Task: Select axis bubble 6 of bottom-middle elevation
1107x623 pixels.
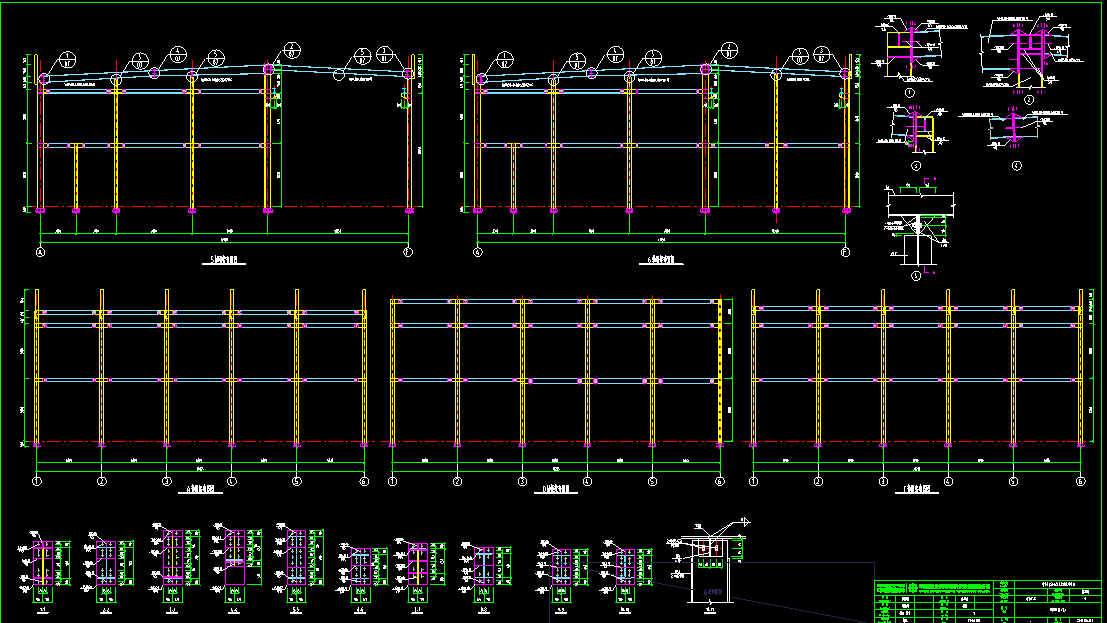Action: (719, 481)
